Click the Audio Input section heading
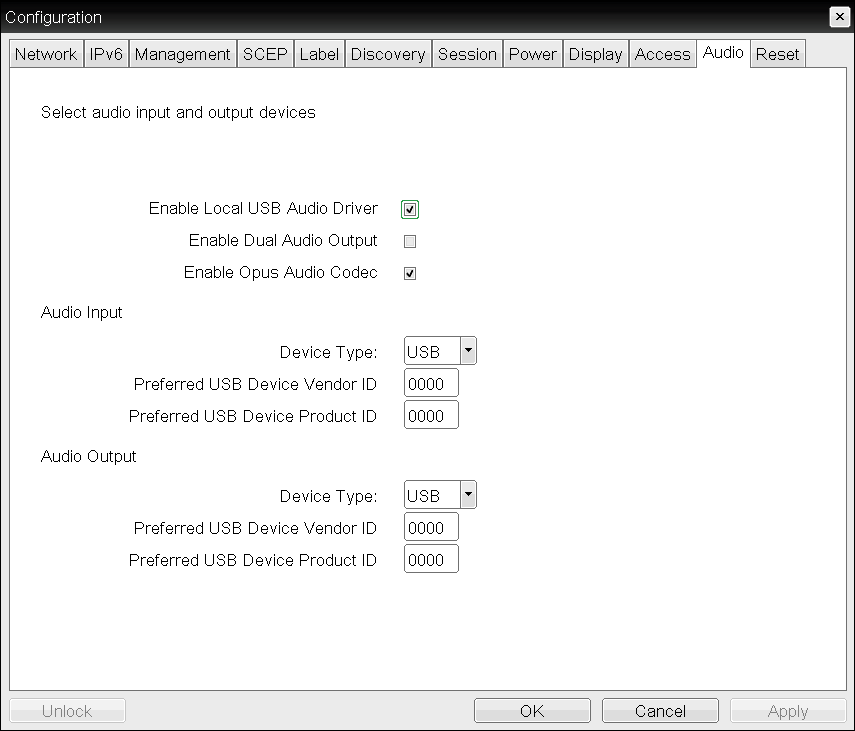Screen dimensions: 855x731 [x=82, y=312]
